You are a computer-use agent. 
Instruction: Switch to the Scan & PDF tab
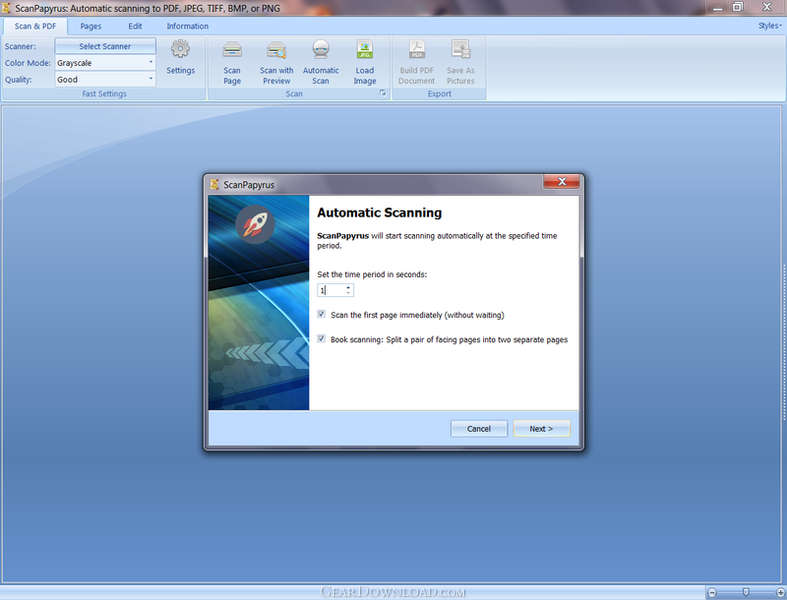pyautogui.click(x=35, y=26)
